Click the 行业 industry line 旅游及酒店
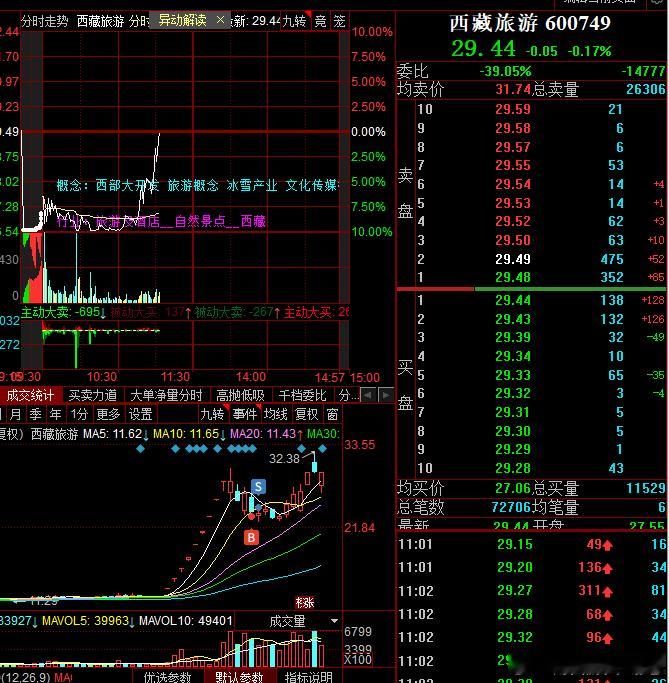Viewport: 669px width, 683px height. coord(161,221)
